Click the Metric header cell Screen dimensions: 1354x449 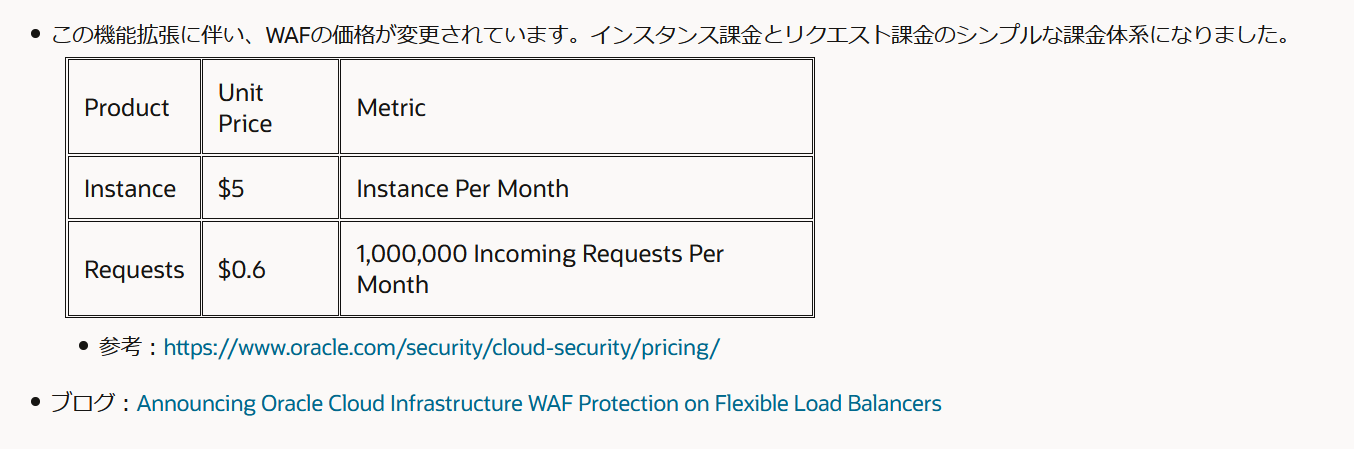(576, 107)
